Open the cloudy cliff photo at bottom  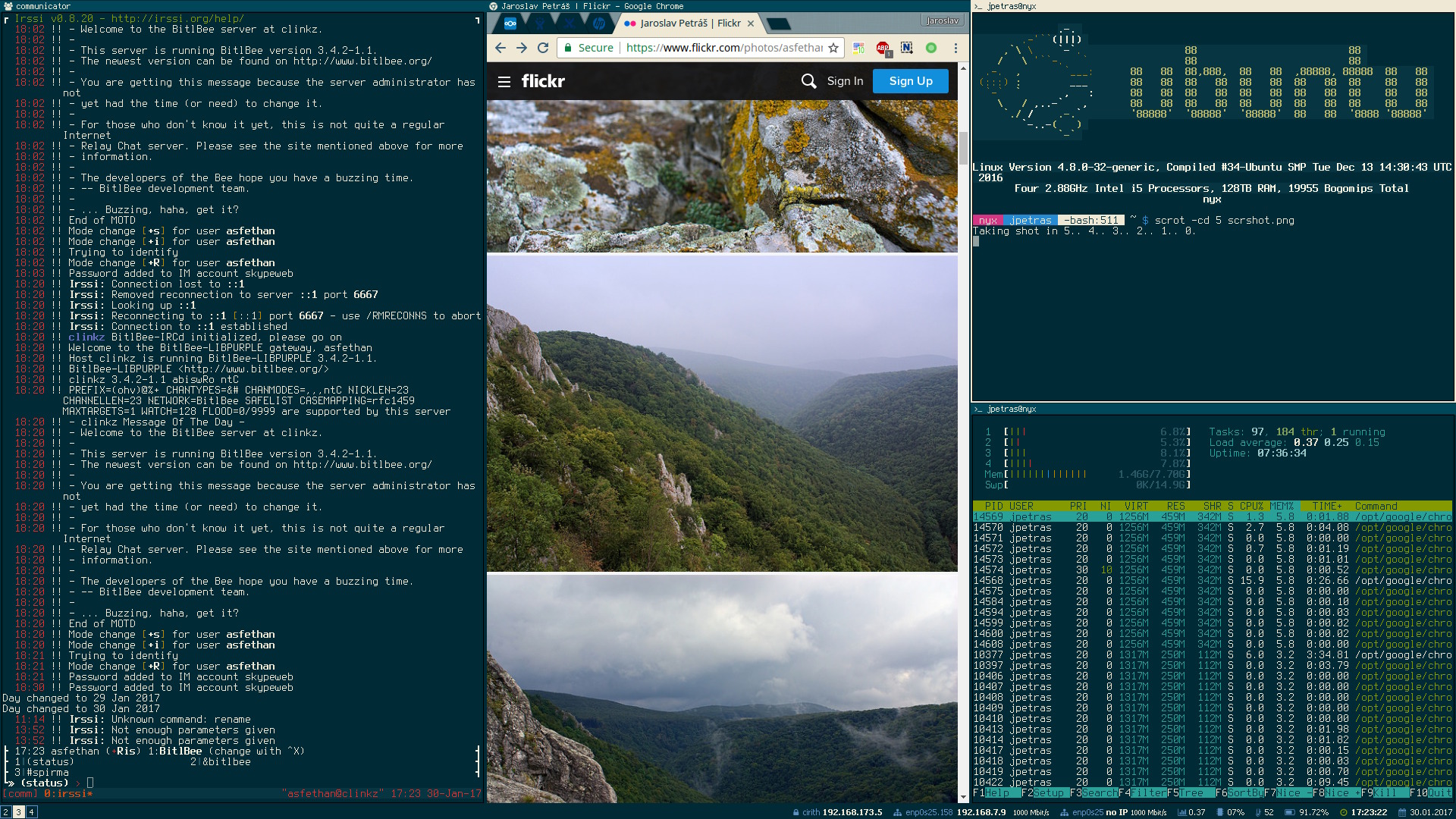[x=722, y=689]
